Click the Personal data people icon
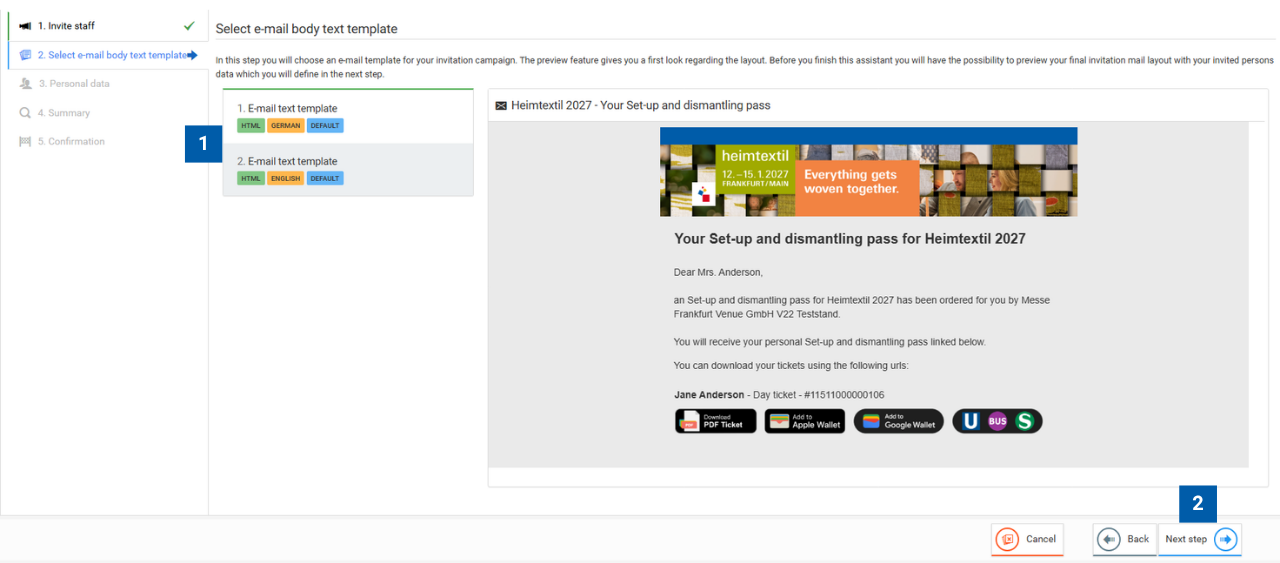This screenshot has height=563, width=1280. [25, 84]
